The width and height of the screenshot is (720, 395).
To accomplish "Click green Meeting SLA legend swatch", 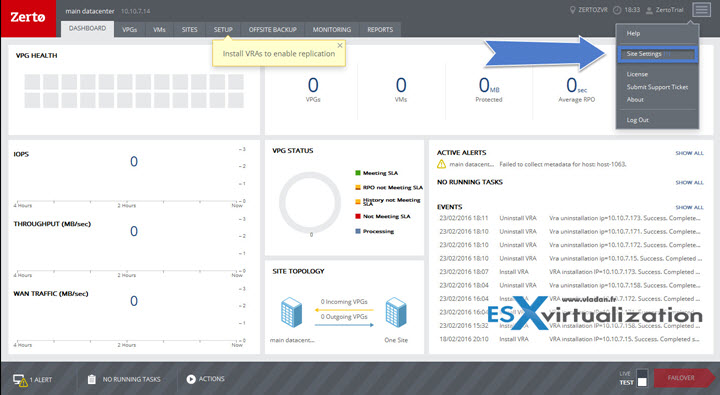I will tap(358, 173).
